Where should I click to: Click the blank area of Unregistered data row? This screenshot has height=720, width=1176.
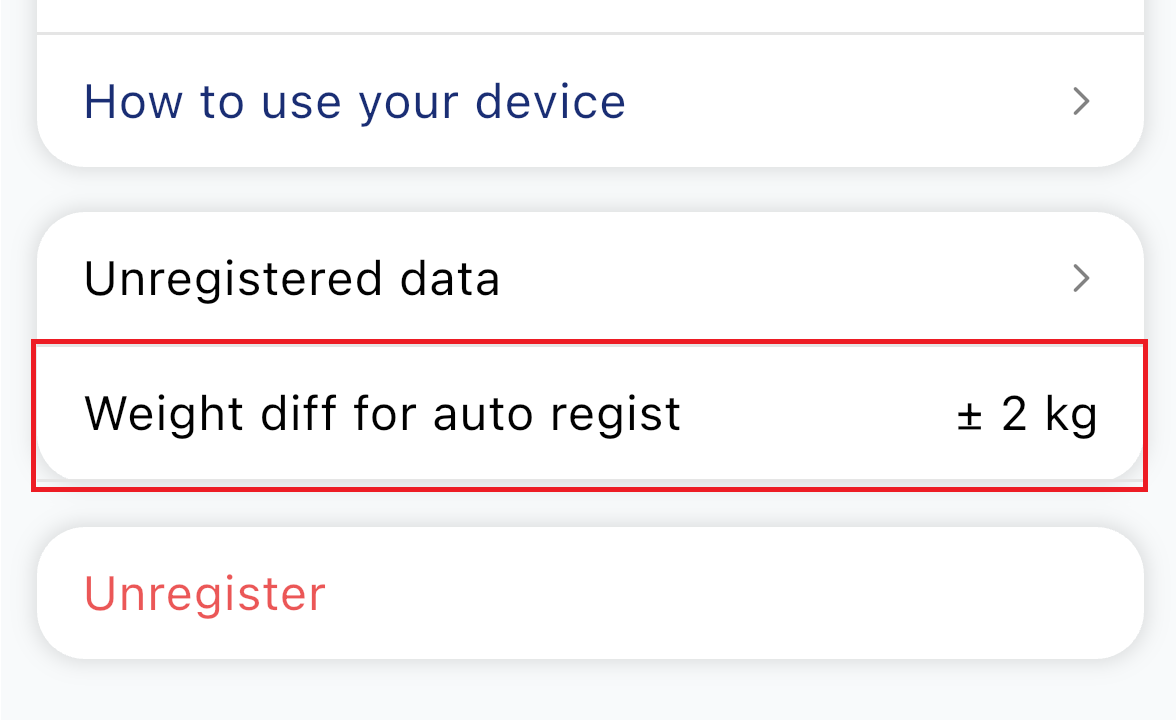coord(780,278)
